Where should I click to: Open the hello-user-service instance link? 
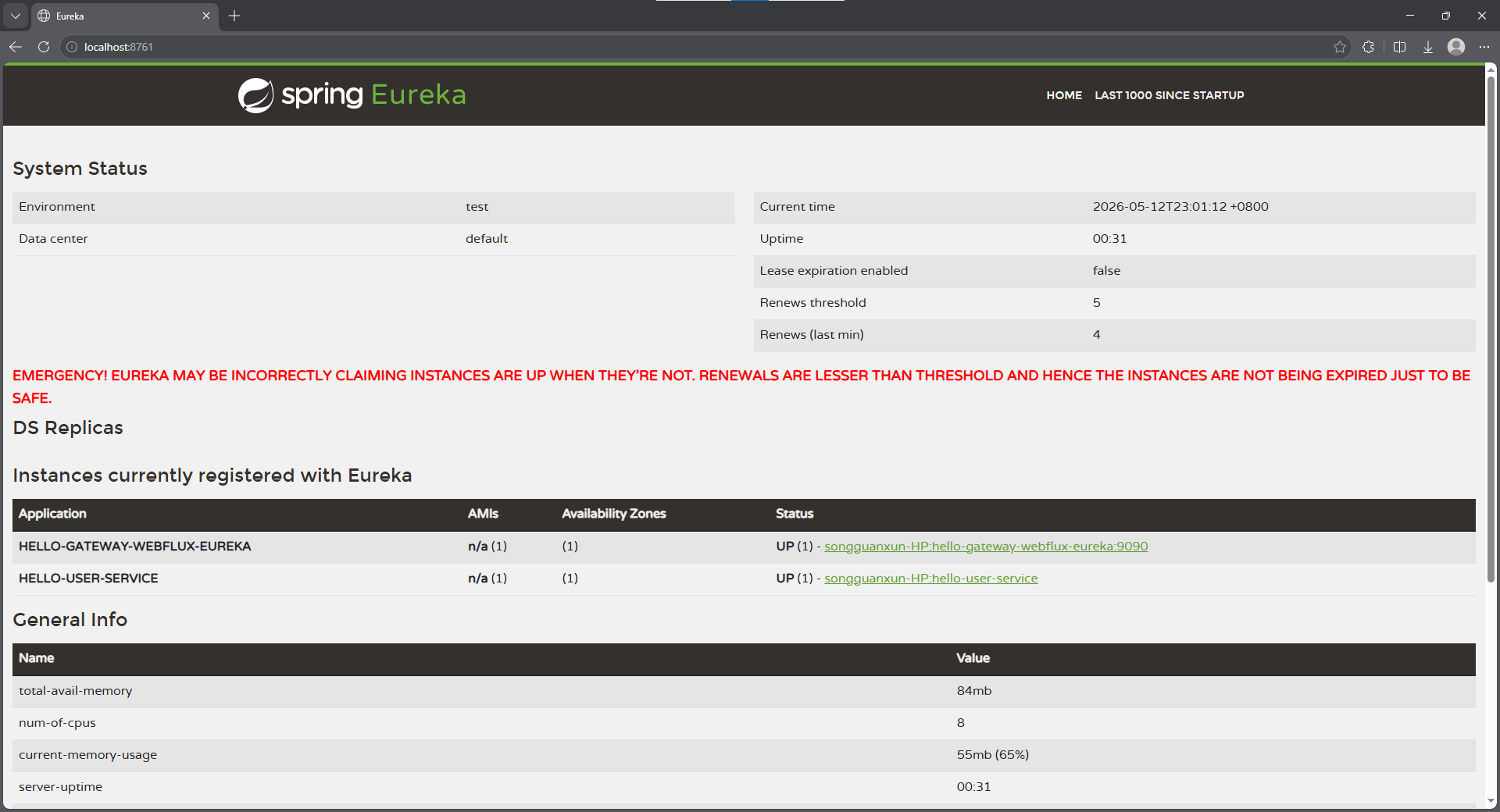click(x=931, y=579)
